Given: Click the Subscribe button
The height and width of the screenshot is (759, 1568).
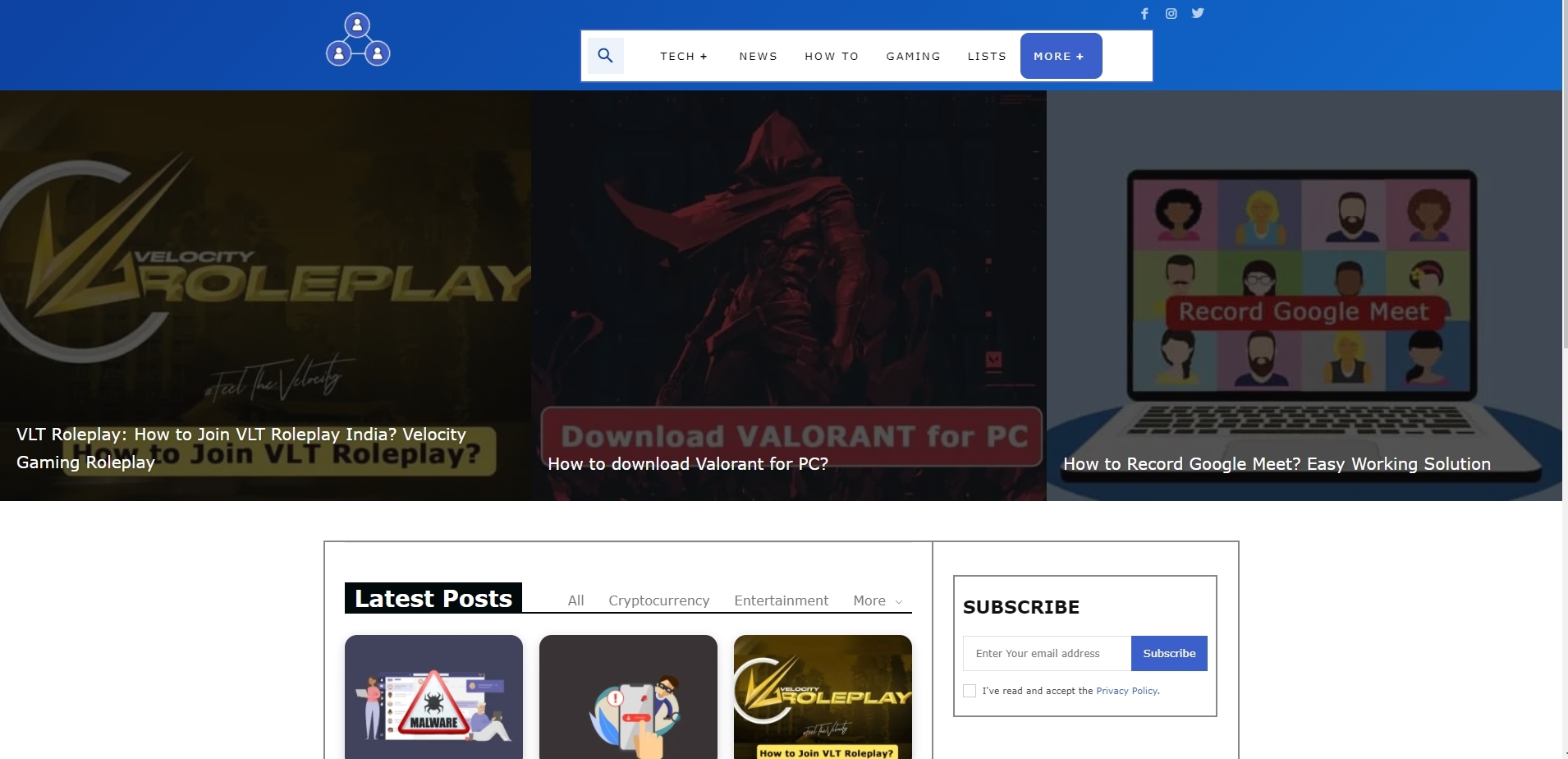Looking at the screenshot, I should pyautogui.click(x=1169, y=653).
